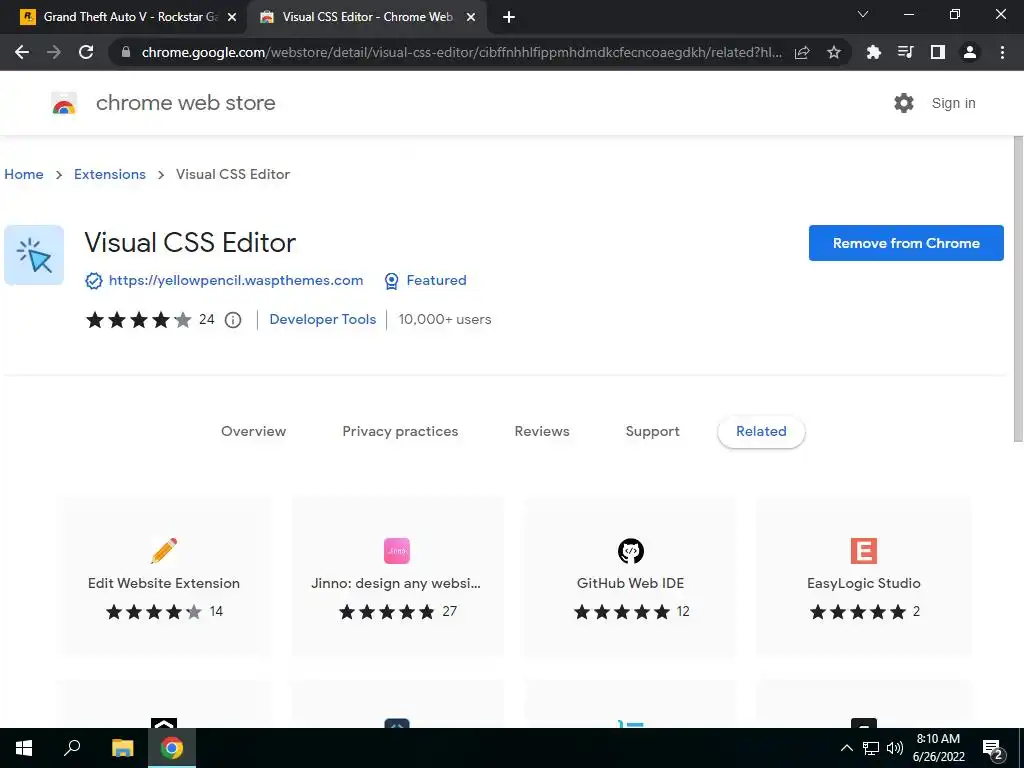Open the yellowpencil.waspthemes.com link
The image size is (1024, 768).
236,281
